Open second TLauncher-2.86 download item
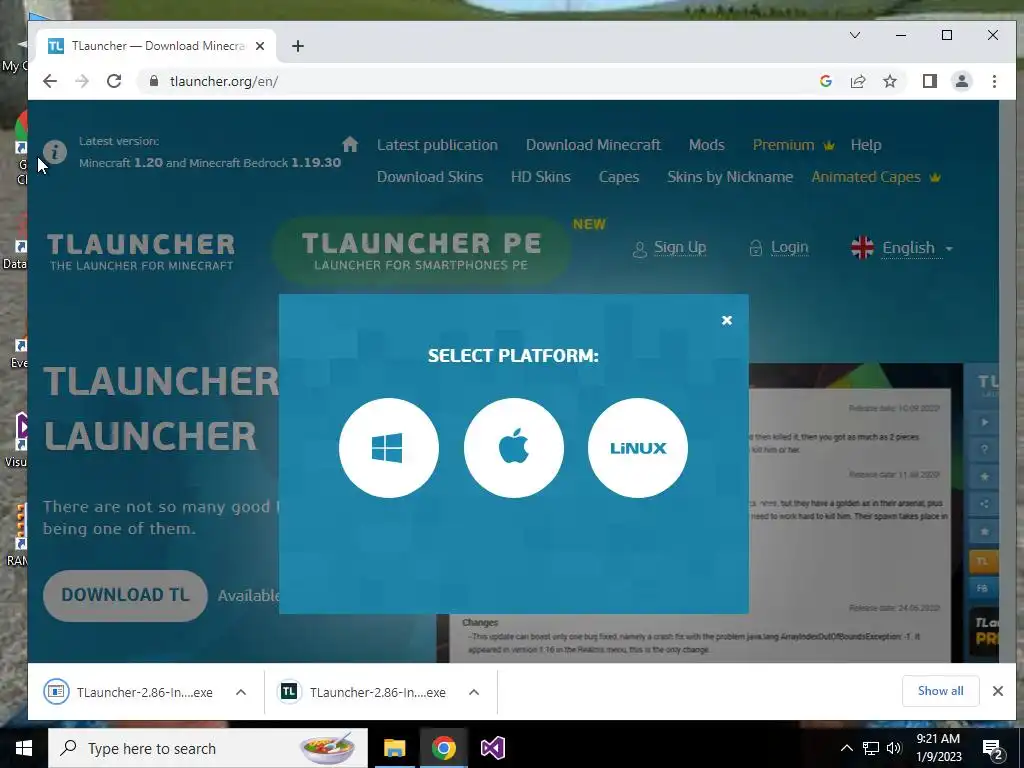 click(362, 692)
